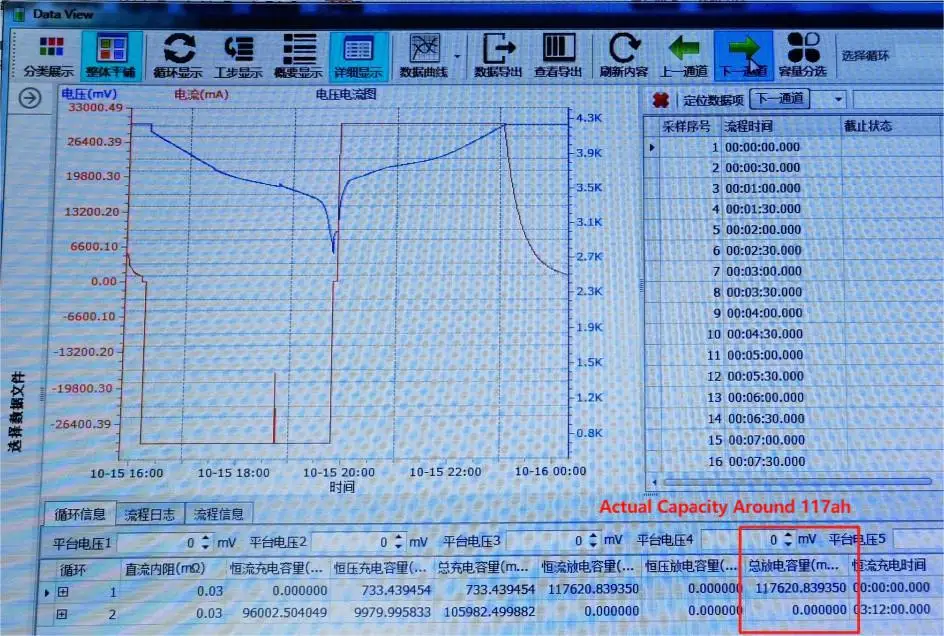Click the 平台电压3 spinner arrows
944x636 pixels.
point(593,540)
